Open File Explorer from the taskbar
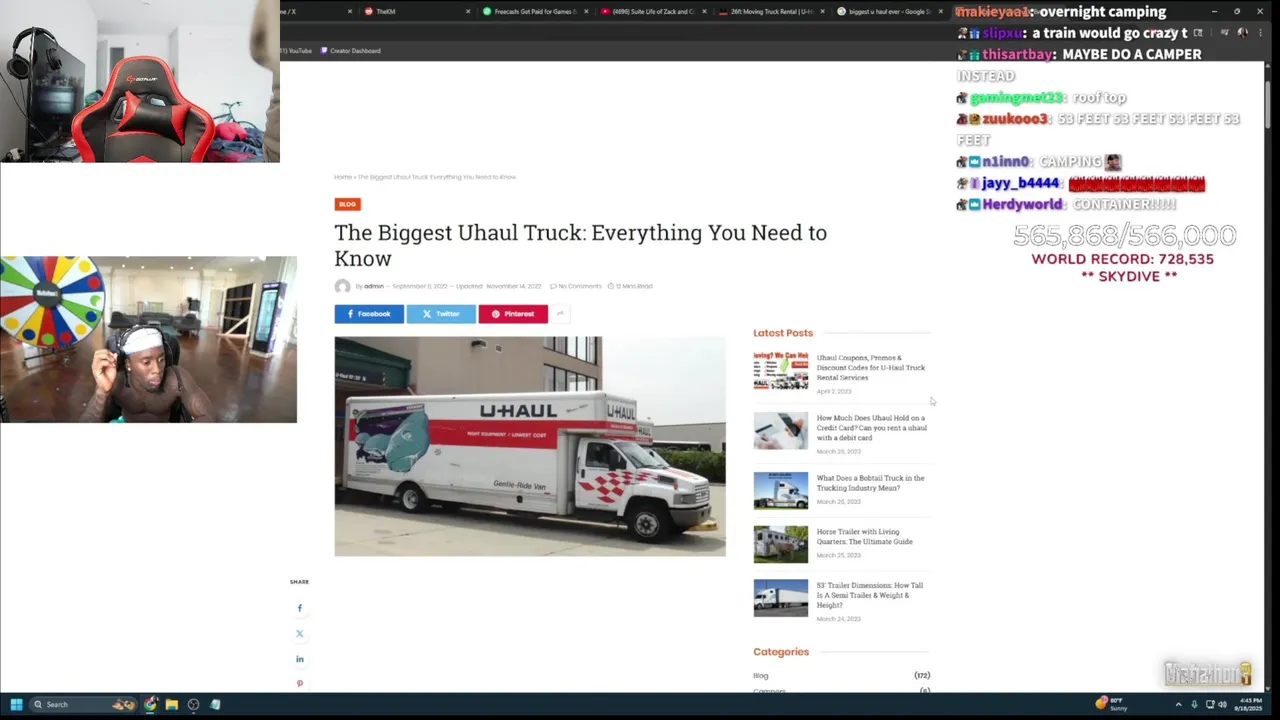 click(172, 704)
